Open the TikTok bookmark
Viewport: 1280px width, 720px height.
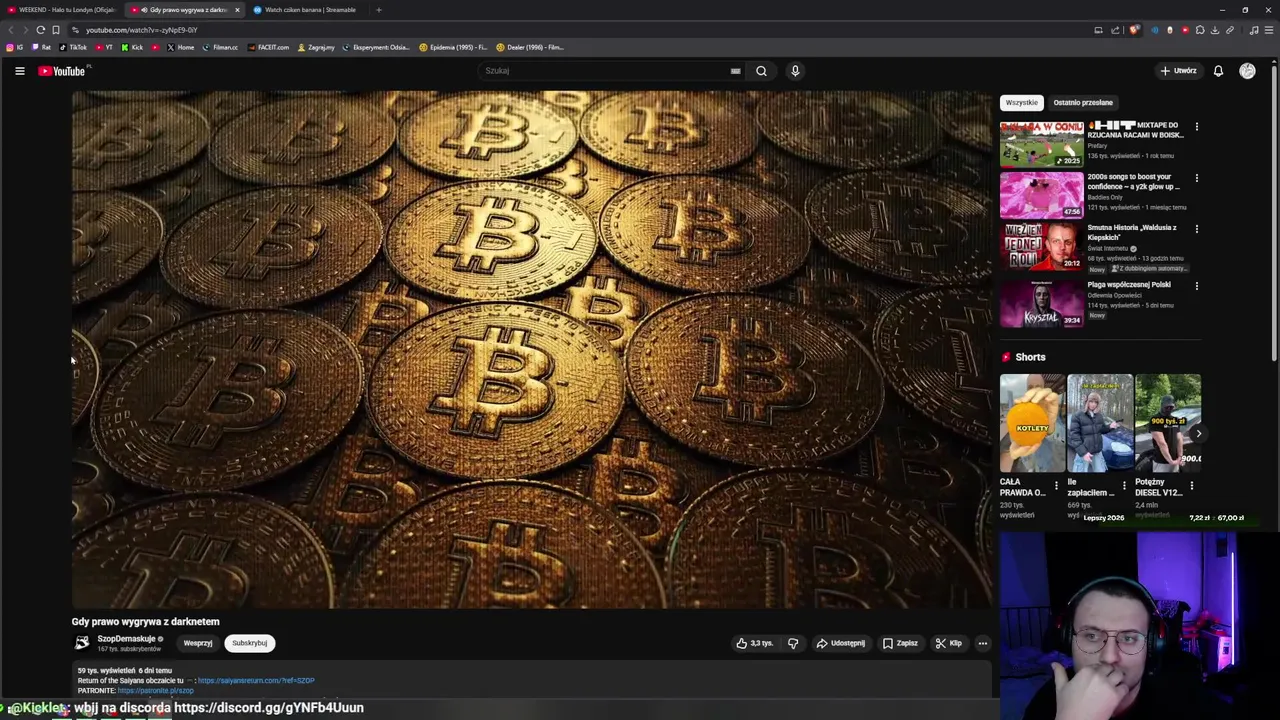click(x=73, y=47)
